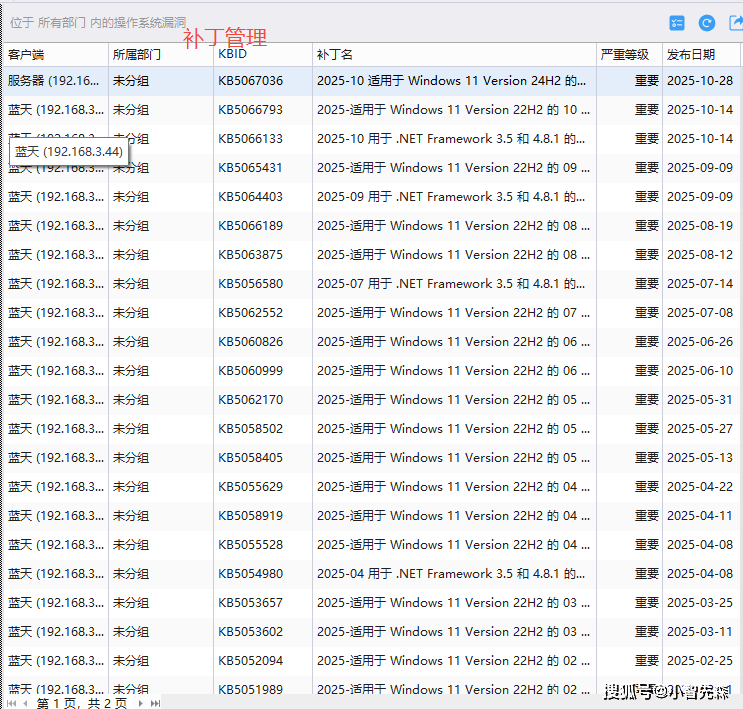743x709 pixels.
Task: Select the KB5066793 patch row
Action: point(250,110)
